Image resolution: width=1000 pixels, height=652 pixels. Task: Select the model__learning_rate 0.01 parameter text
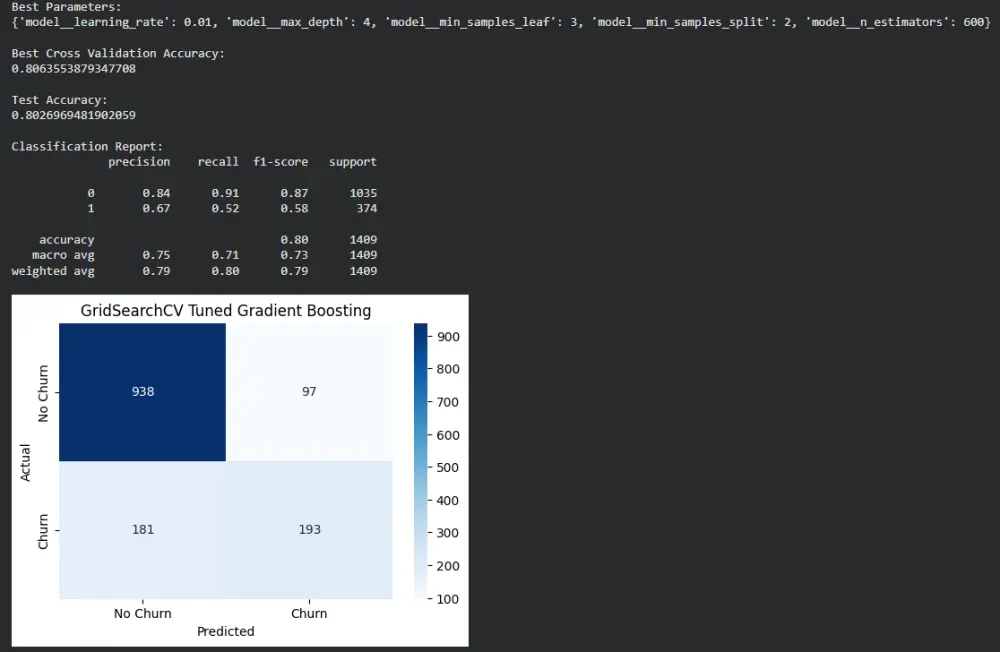tap(117, 22)
